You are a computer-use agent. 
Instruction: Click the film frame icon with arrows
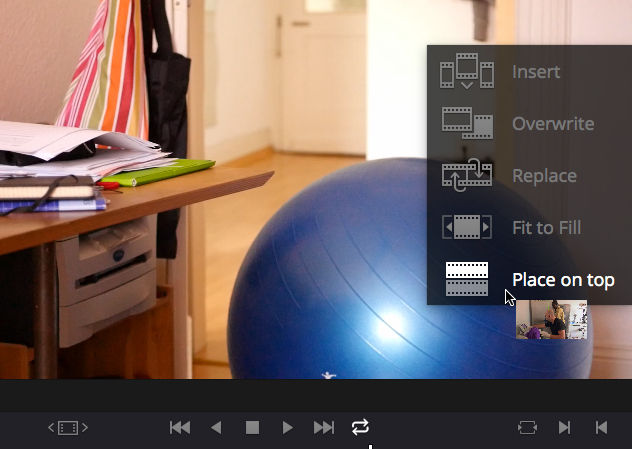tap(68, 428)
